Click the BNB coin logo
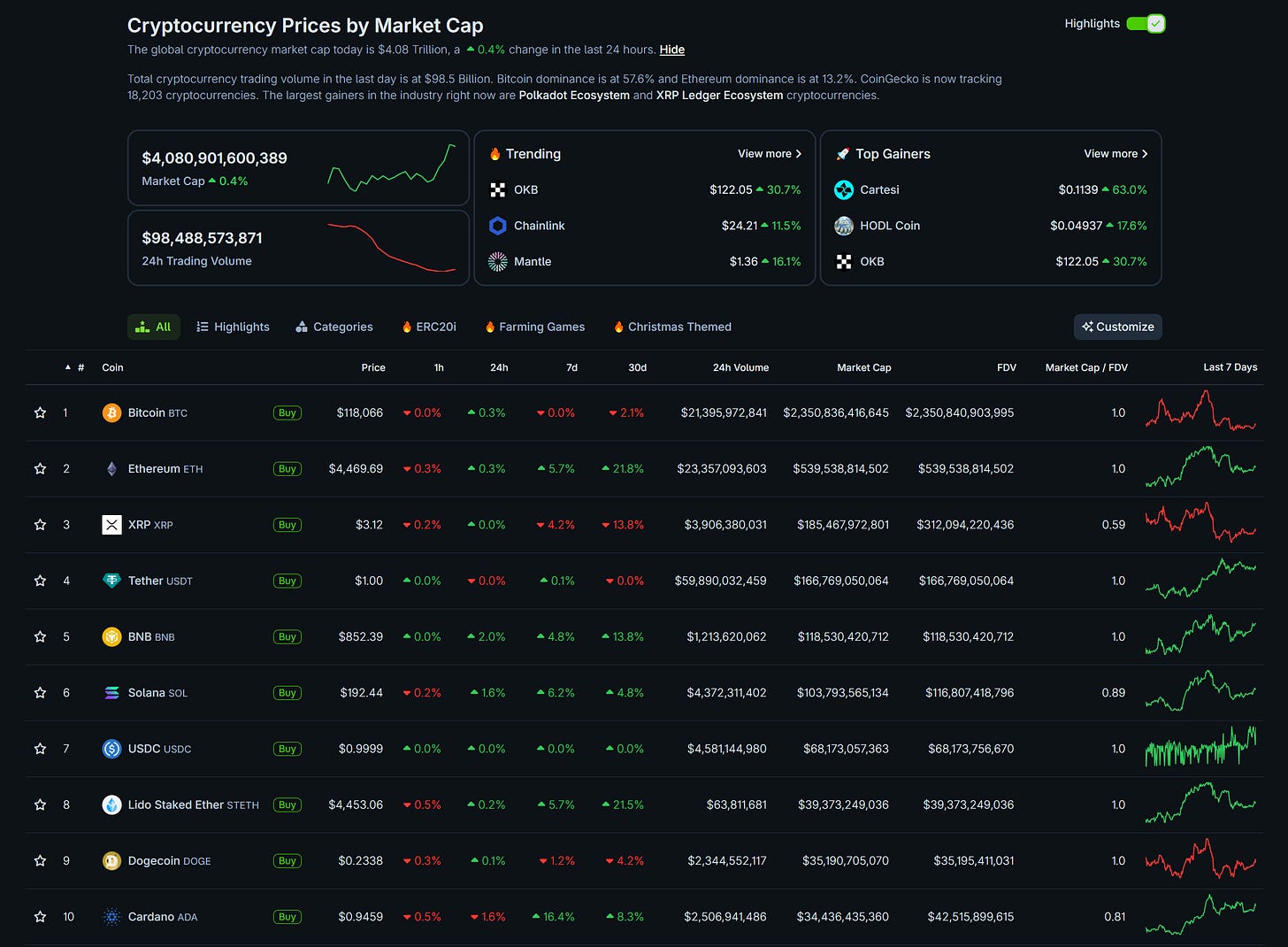 [111, 636]
